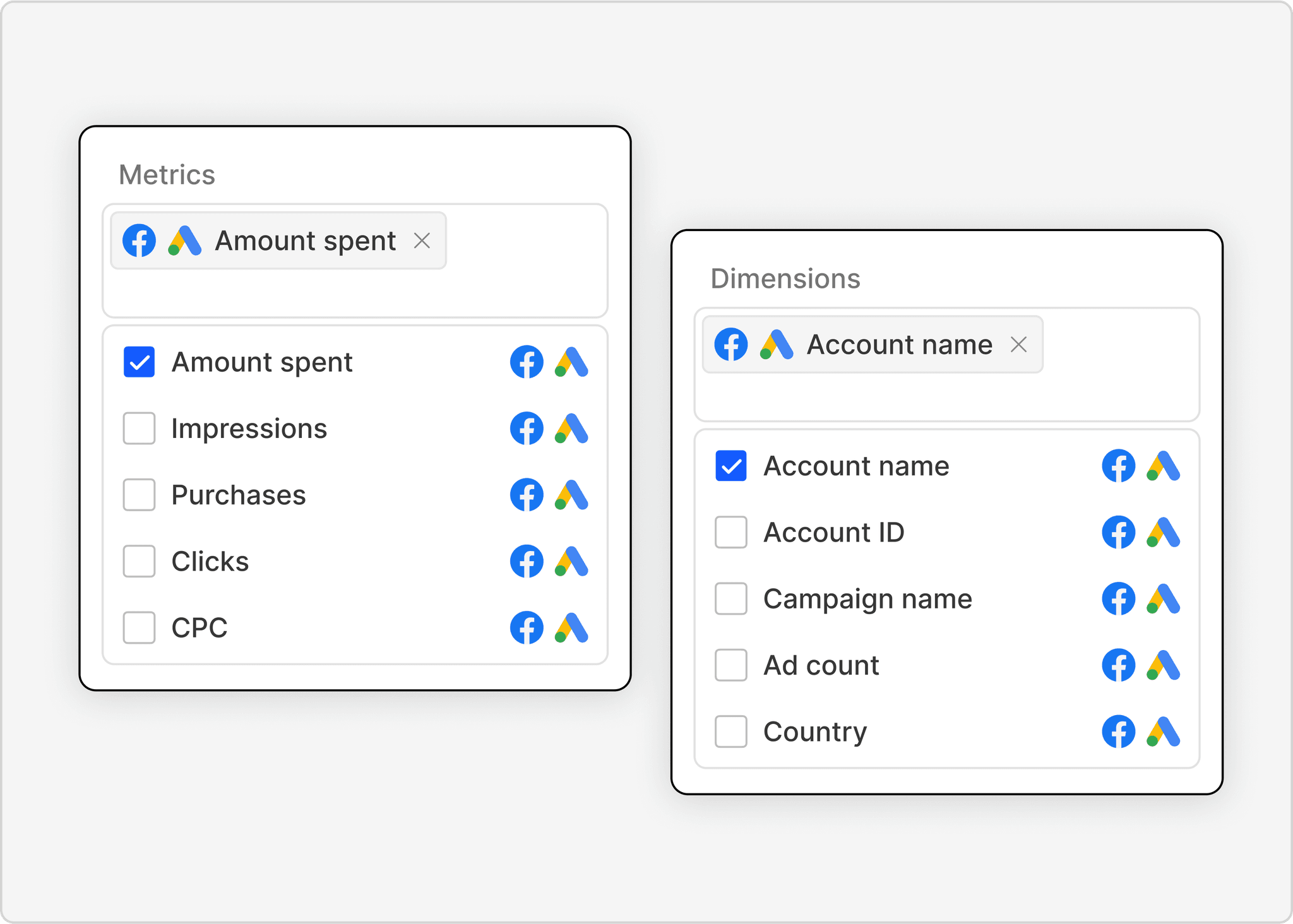Click the Facebook icon beside Ad count
This screenshot has height=924, width=1293.
(1119, 665)
